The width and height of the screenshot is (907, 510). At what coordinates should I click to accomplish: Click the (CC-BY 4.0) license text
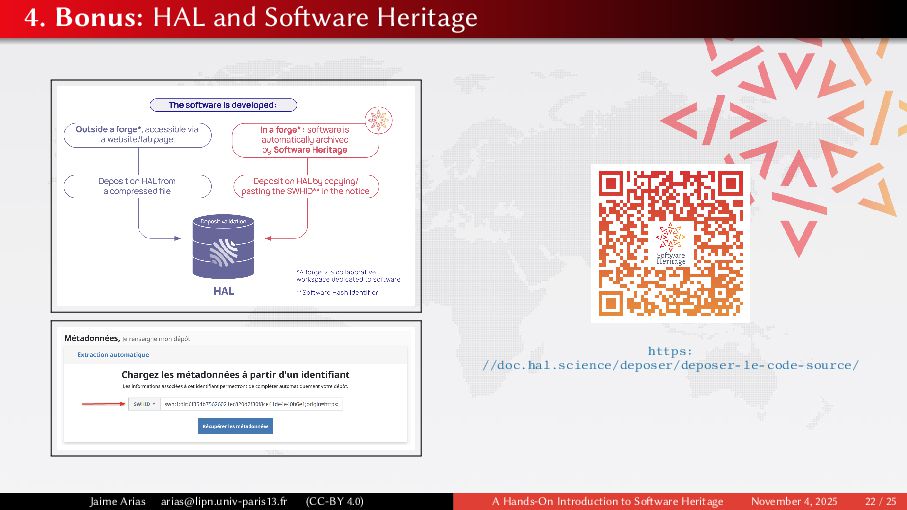pyautogui.click(x=335, y=501)
